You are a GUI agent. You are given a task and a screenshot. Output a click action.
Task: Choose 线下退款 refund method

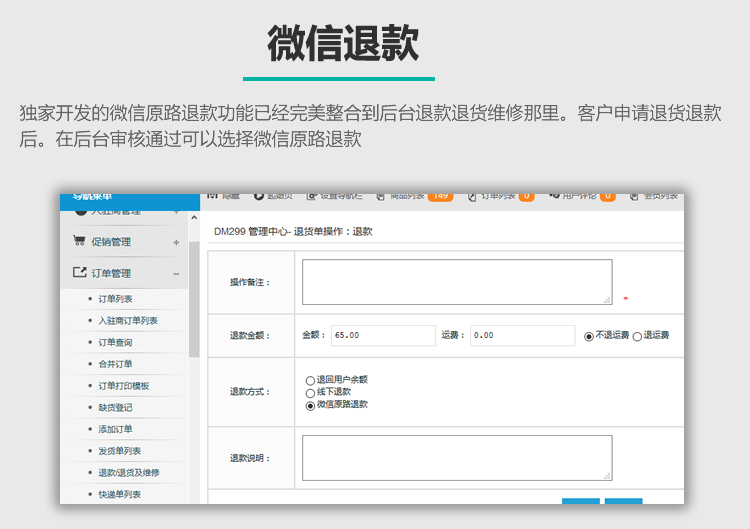[x=310, y=393]
